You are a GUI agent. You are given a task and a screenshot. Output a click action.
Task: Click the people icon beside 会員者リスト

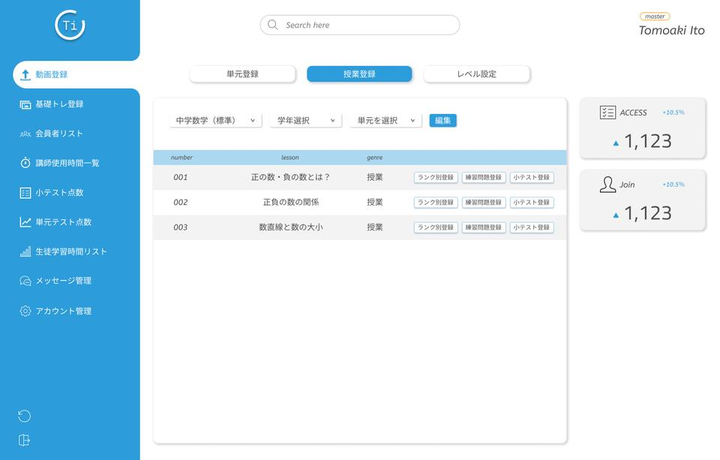click(x=25, y=134)
